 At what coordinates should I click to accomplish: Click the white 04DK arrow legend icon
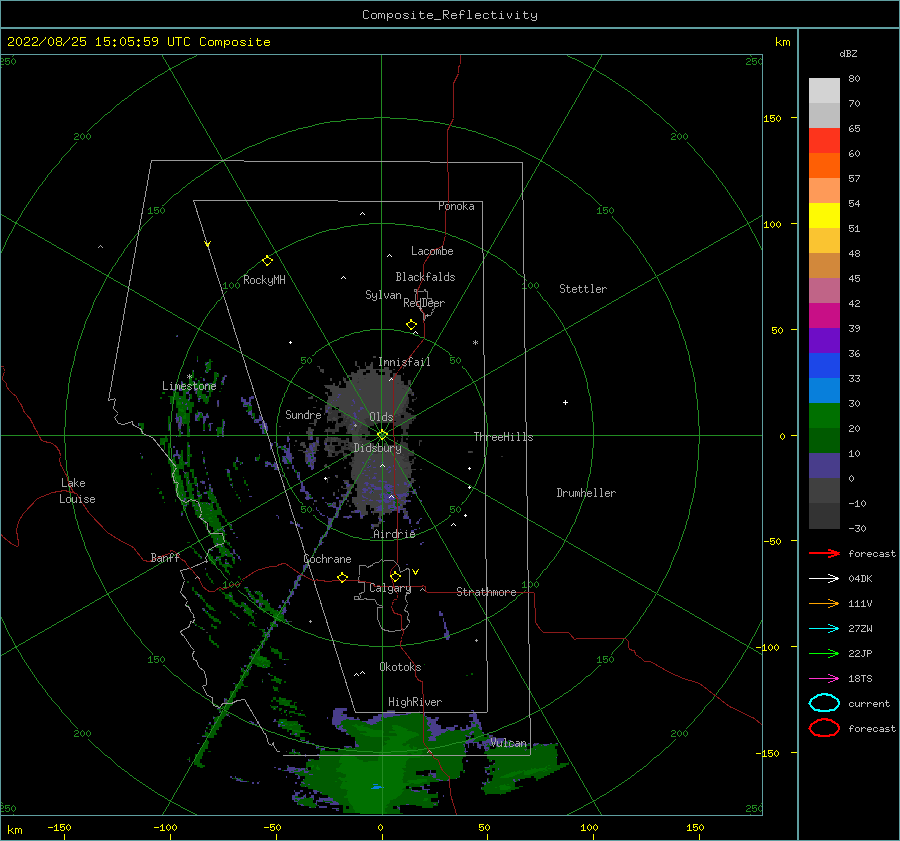point(824,579)
